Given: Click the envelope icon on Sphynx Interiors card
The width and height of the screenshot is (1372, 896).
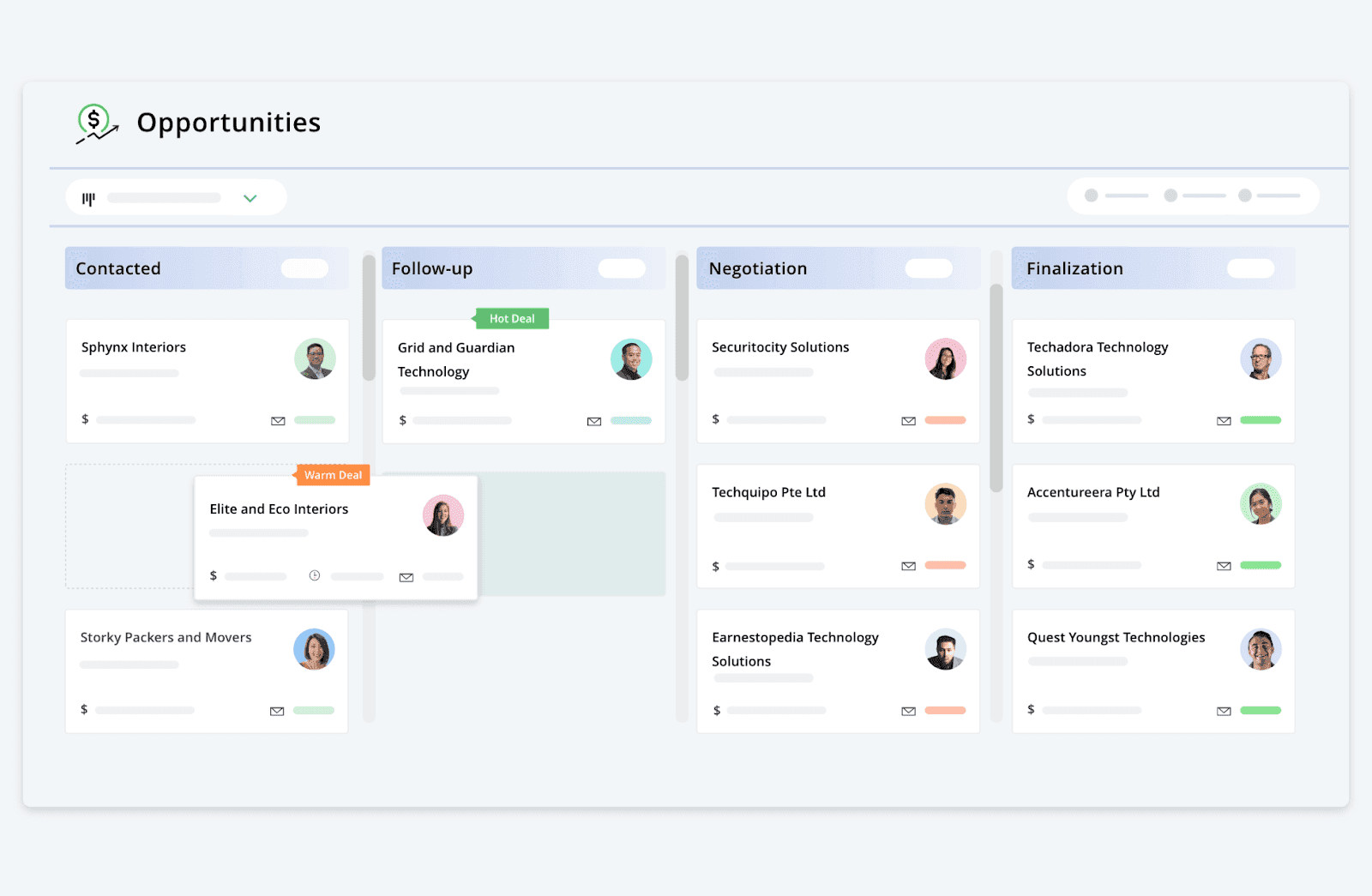Looking at the screenshot, I should (x=278, y=420).
